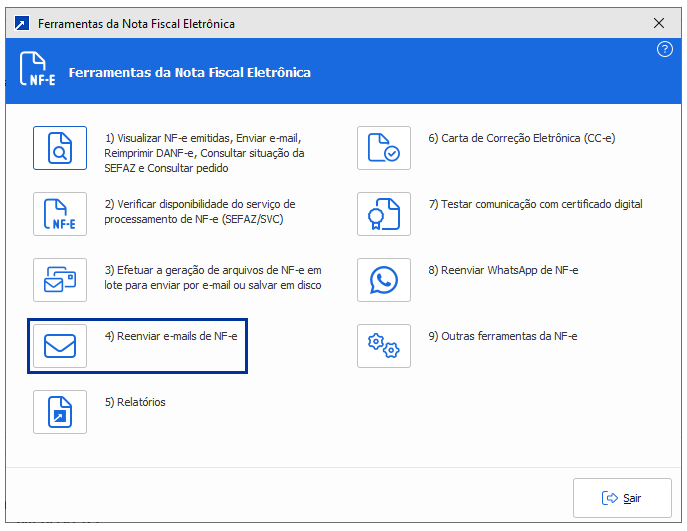Open Visualizar NF-e emitidas magnifier icon

[60, 148]
